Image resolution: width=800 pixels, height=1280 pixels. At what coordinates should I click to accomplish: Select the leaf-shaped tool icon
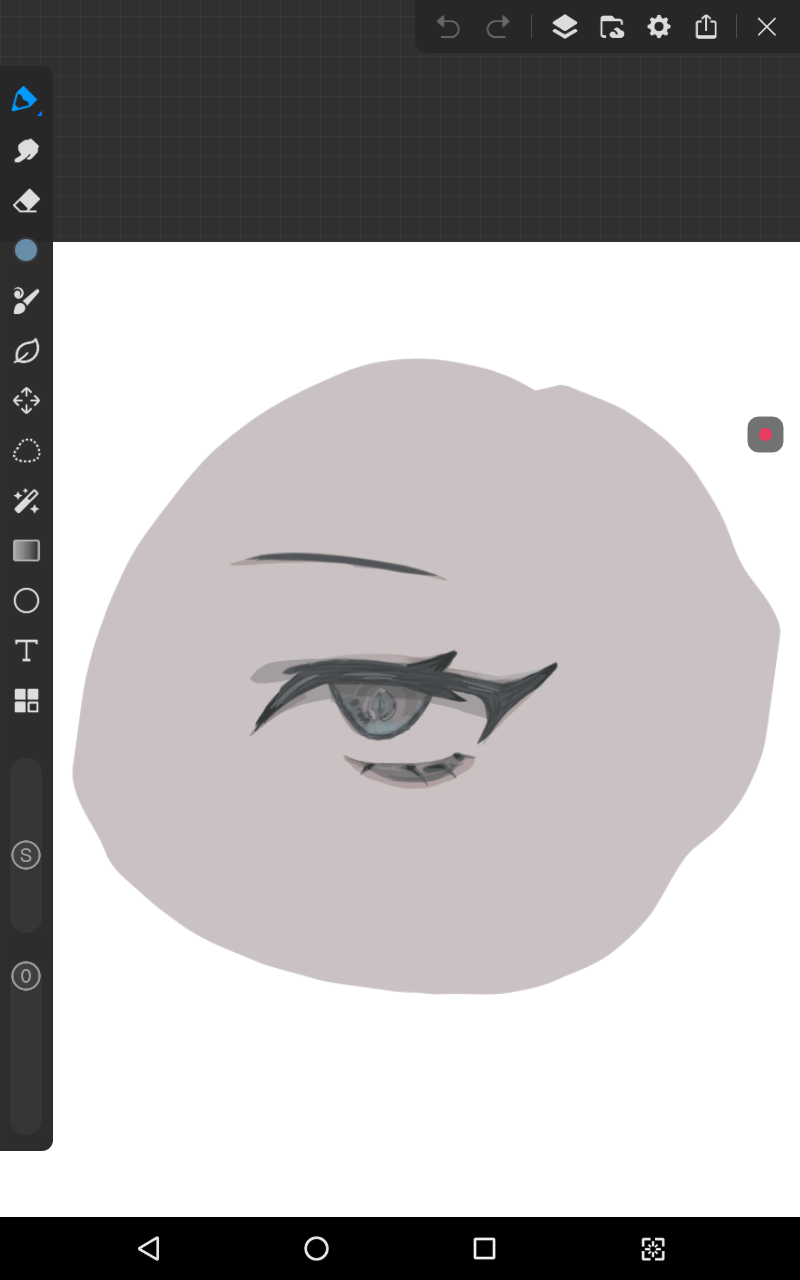tap(26, 351)
